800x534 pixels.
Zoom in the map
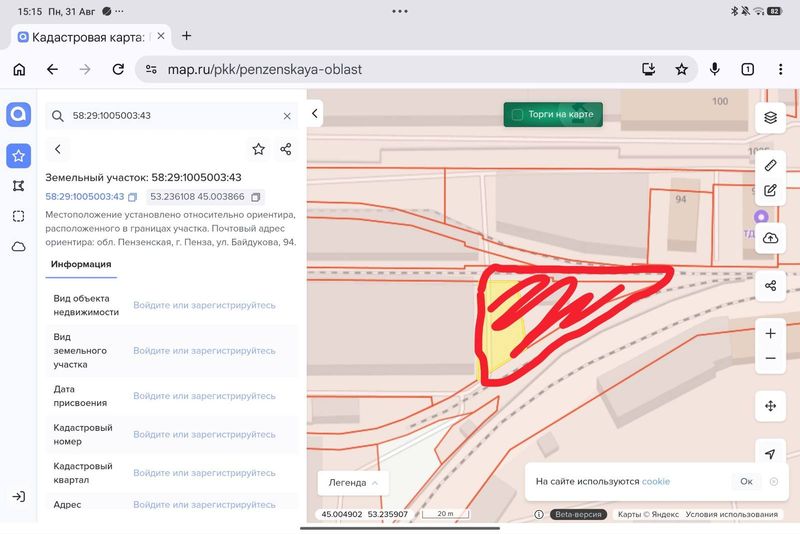(x=770, y=334)
